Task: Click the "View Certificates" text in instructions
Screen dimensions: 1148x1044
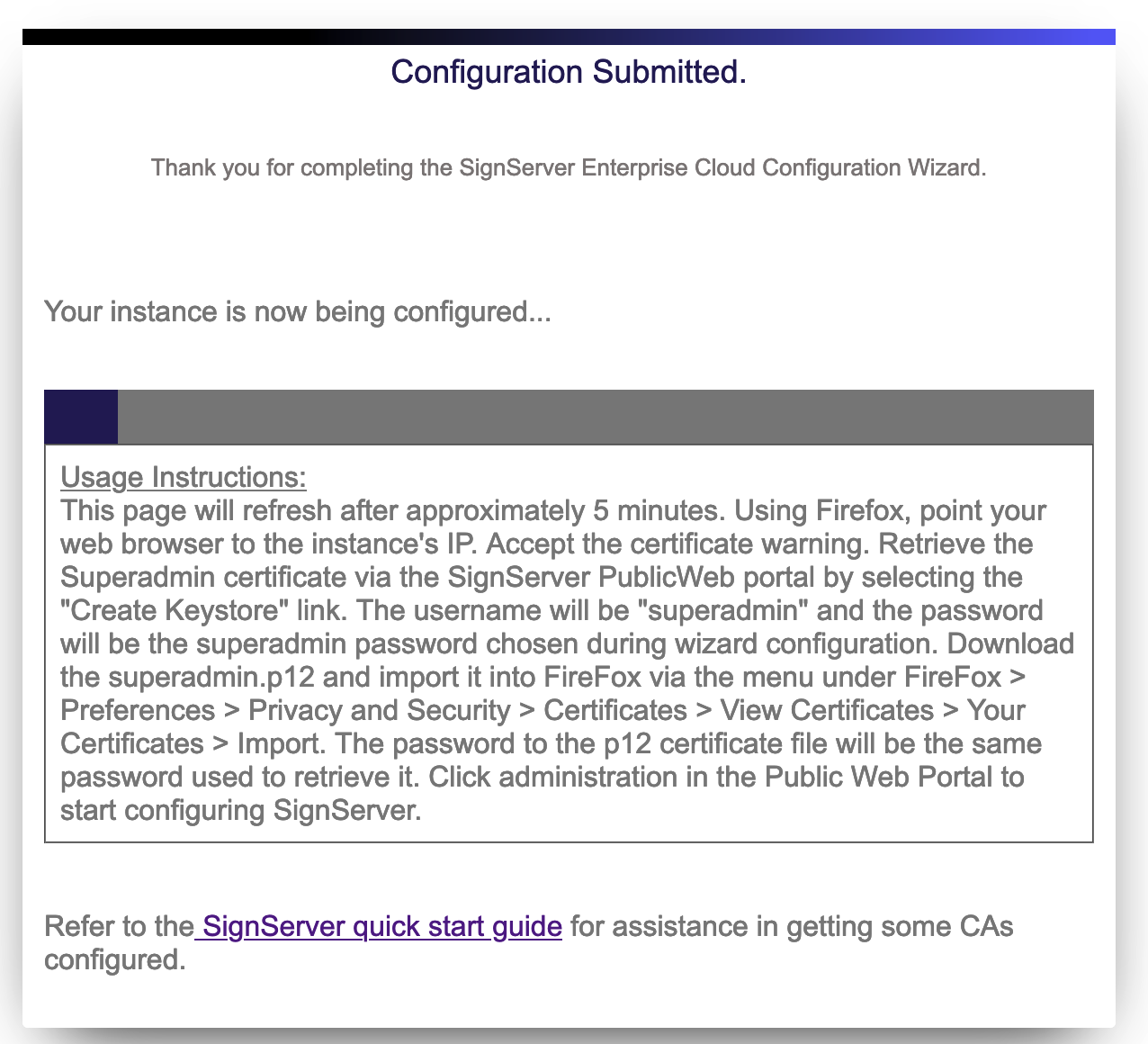Action: pos(827,710)
